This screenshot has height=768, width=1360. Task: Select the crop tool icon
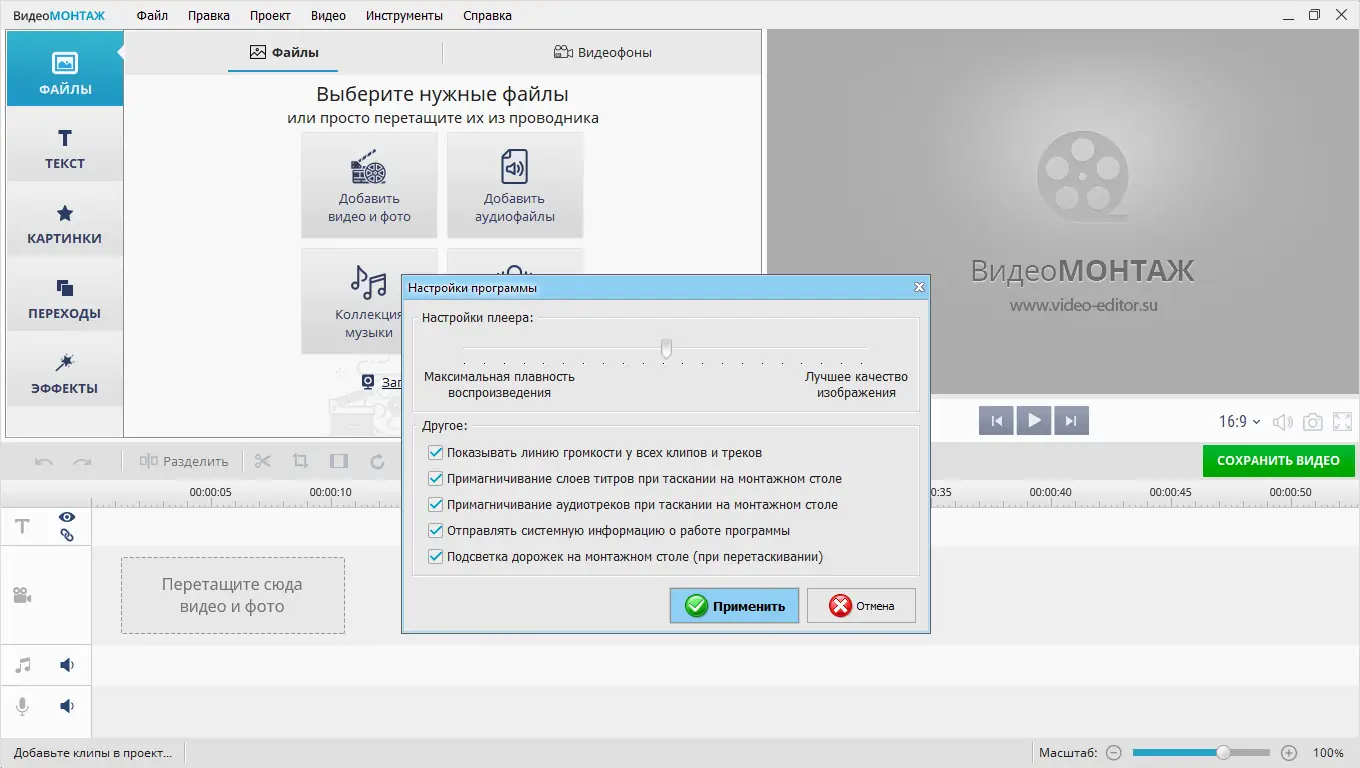(300, 461)
